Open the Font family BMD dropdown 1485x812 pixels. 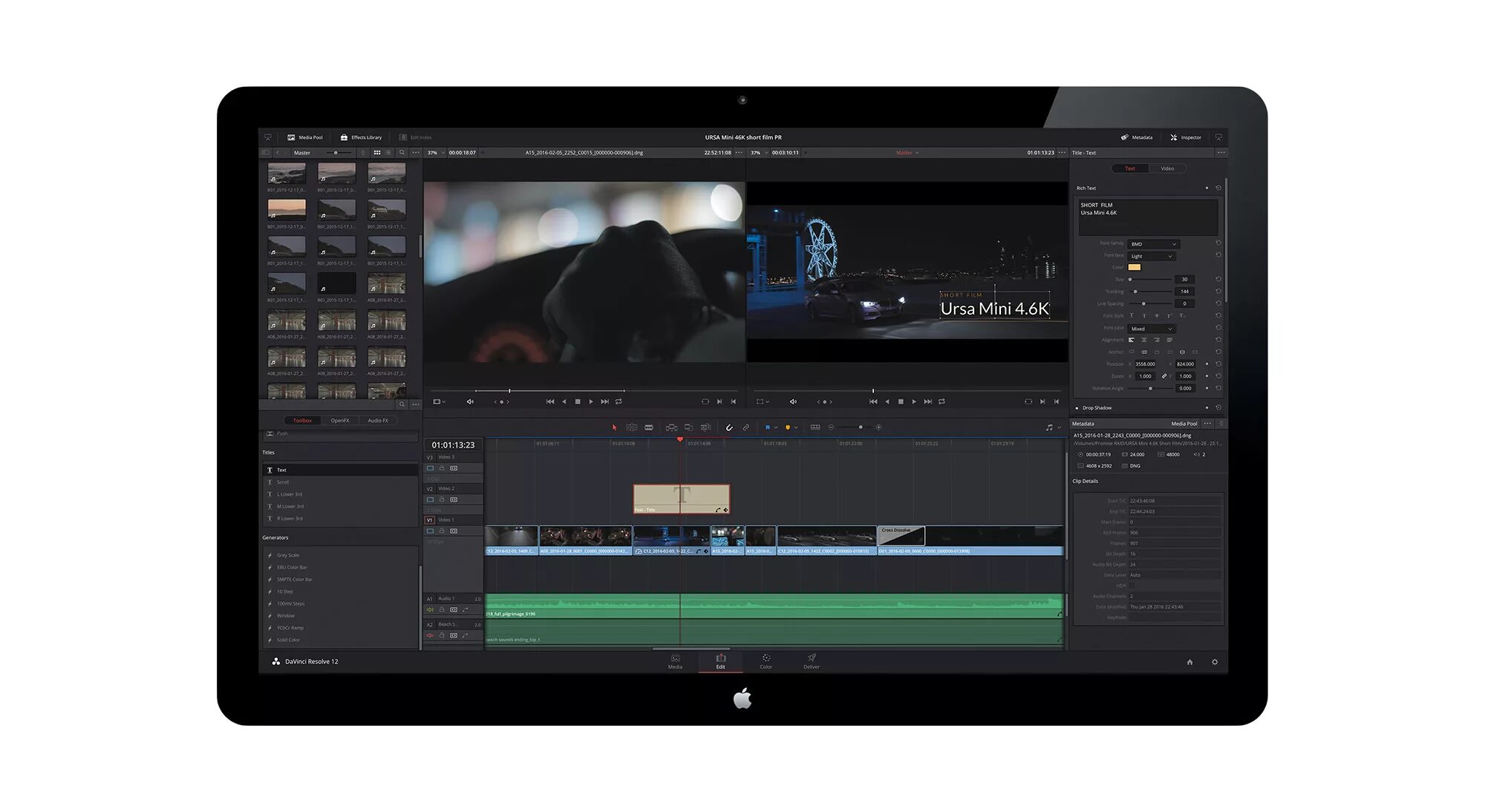[1153, 244]
